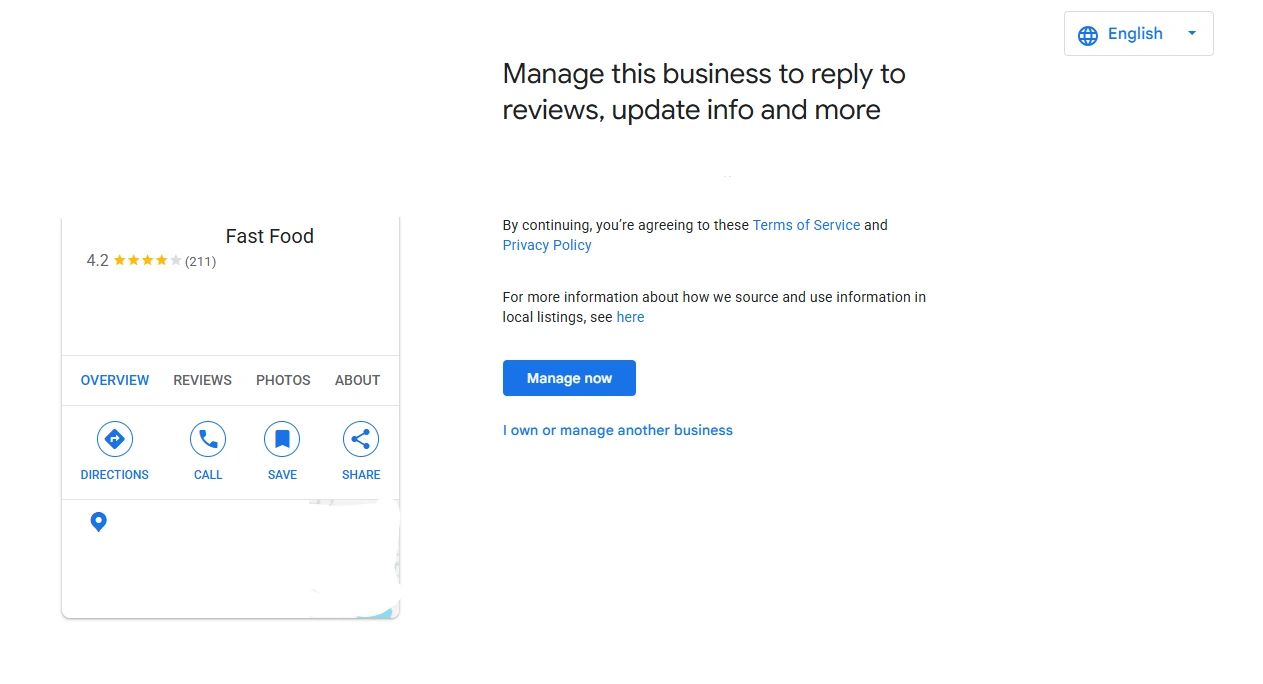Open the Privacy Policy link

point(547,245)
